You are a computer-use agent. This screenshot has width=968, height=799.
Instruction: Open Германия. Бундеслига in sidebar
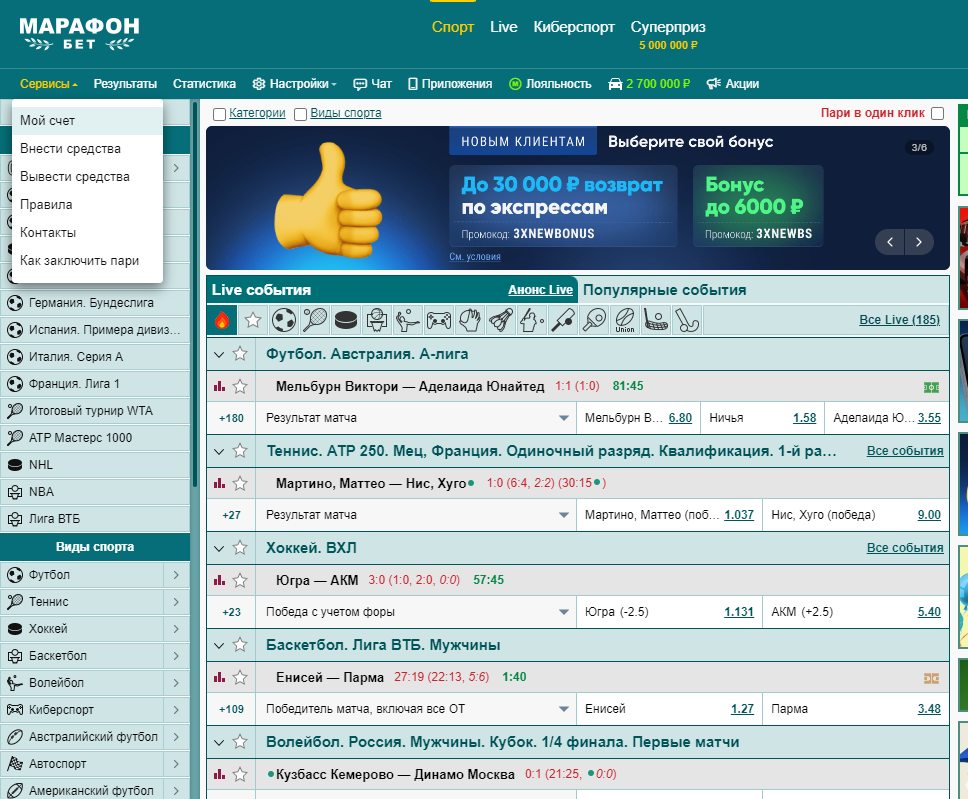[95, 303]
